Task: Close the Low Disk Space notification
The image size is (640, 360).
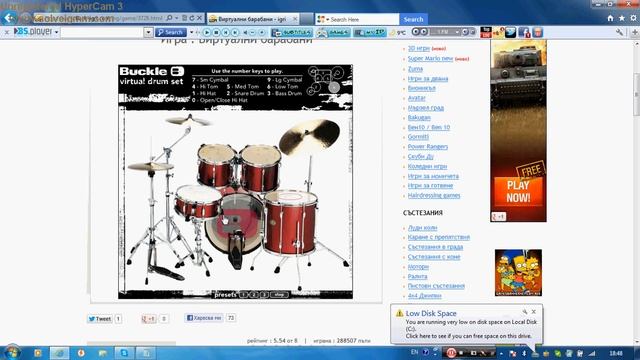Action: pos(533,312)
